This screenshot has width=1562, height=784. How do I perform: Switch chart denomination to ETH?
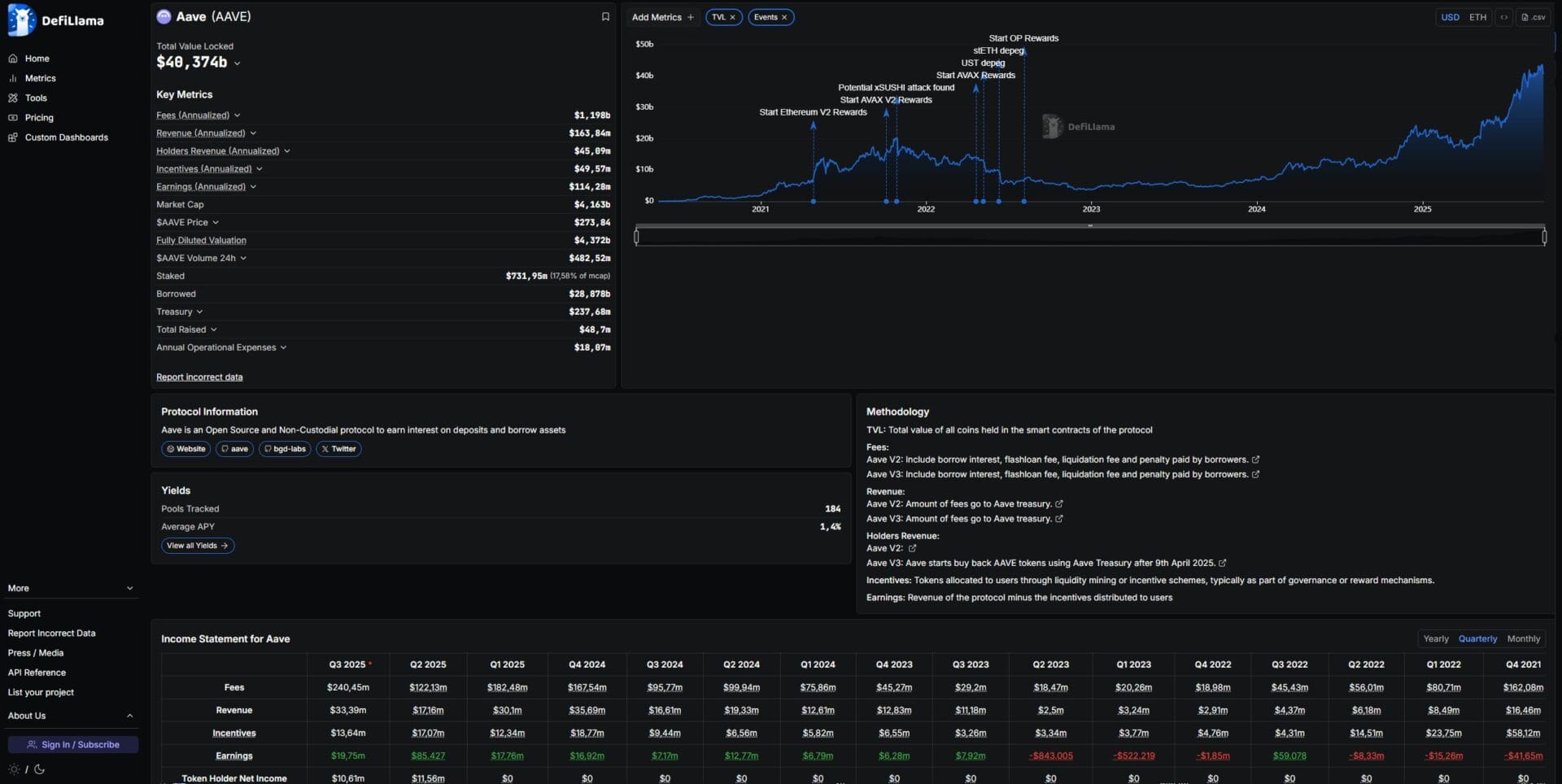[x=1477, y=17]
